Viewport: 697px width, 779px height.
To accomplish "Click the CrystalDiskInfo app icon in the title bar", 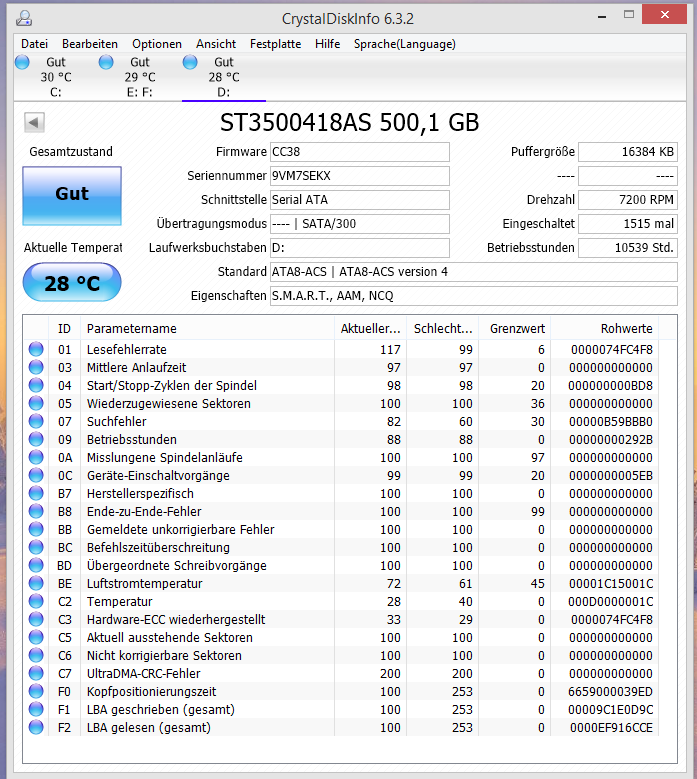I will pos(23,18).
